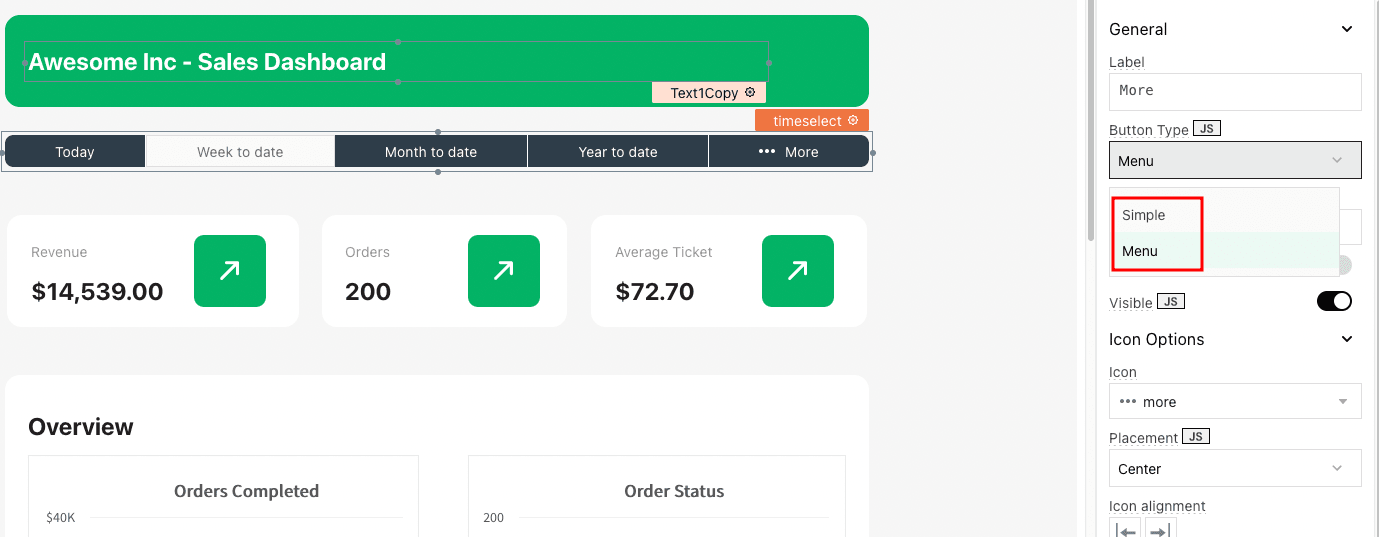Click the Revenue card arrow icon
1379x537 pixels.
(x=230, y=271)
